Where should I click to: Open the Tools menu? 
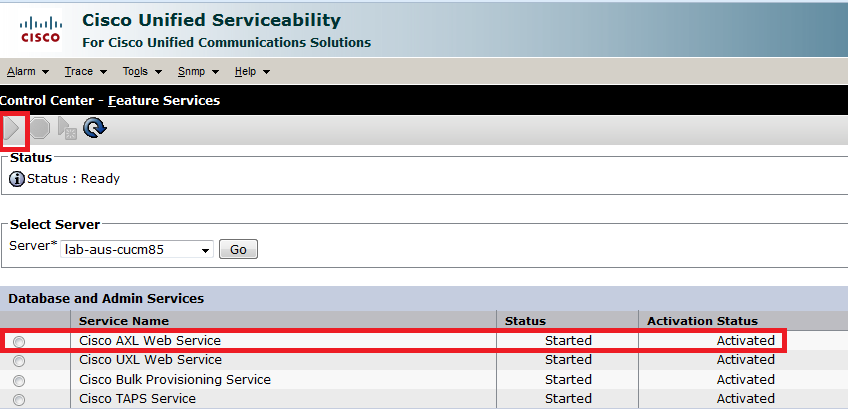pyautogui.click(x=142, y=71)
